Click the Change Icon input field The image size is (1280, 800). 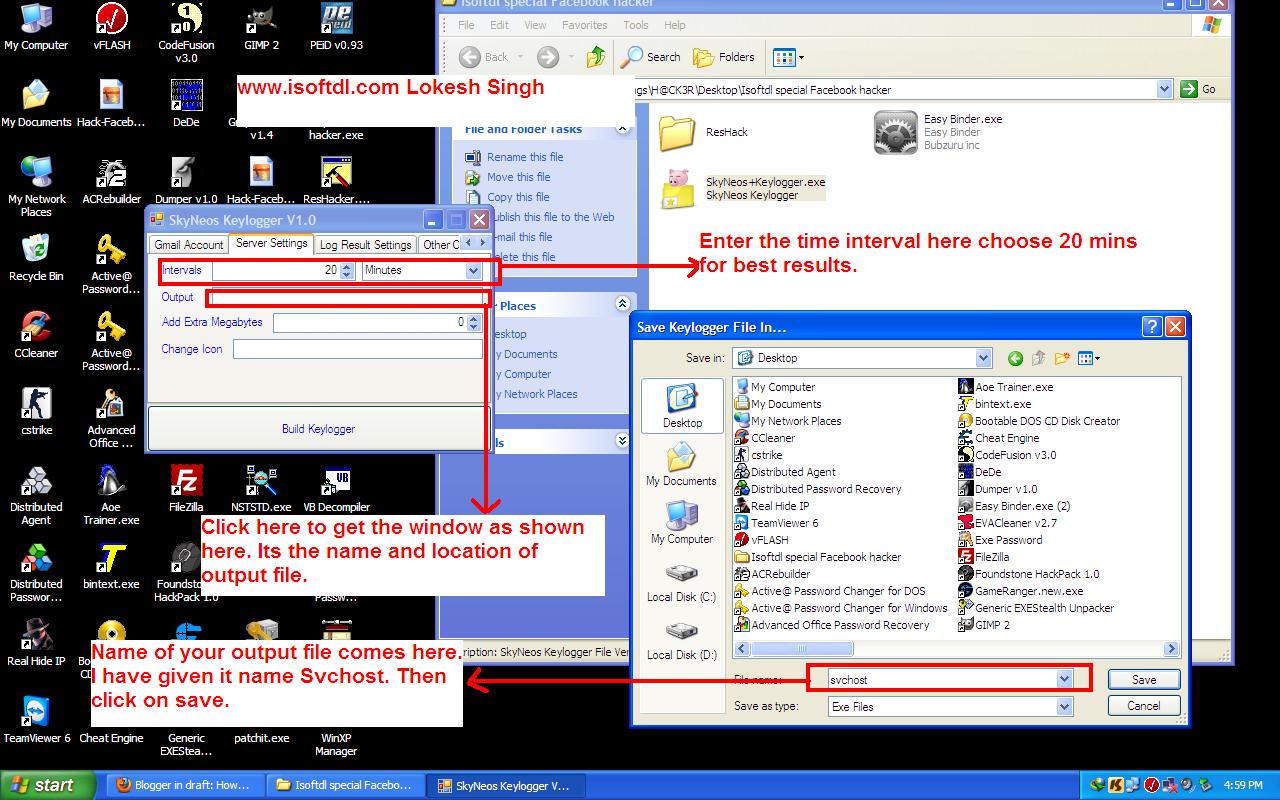click(x=357, y=349)
